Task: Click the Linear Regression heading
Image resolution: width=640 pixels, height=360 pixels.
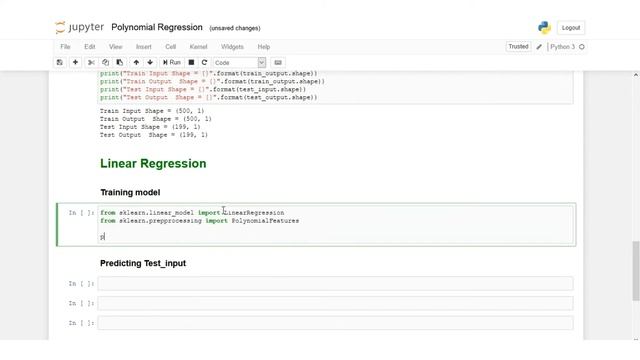Action: coord(153,164)
